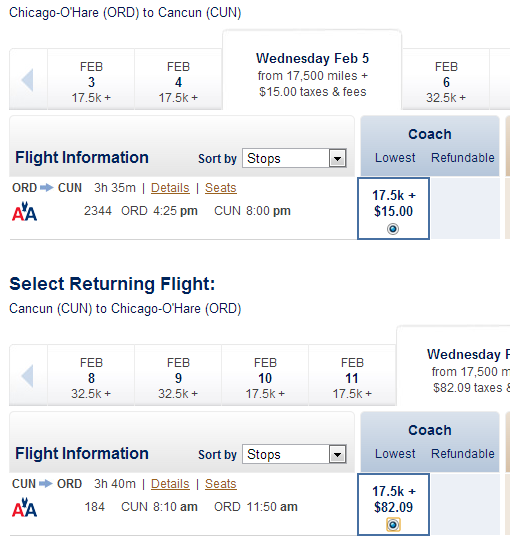Open the departing flights Sort by Stops dropdown
The image size is (510, 560).
pyautogui.click(x=294, y=158)
